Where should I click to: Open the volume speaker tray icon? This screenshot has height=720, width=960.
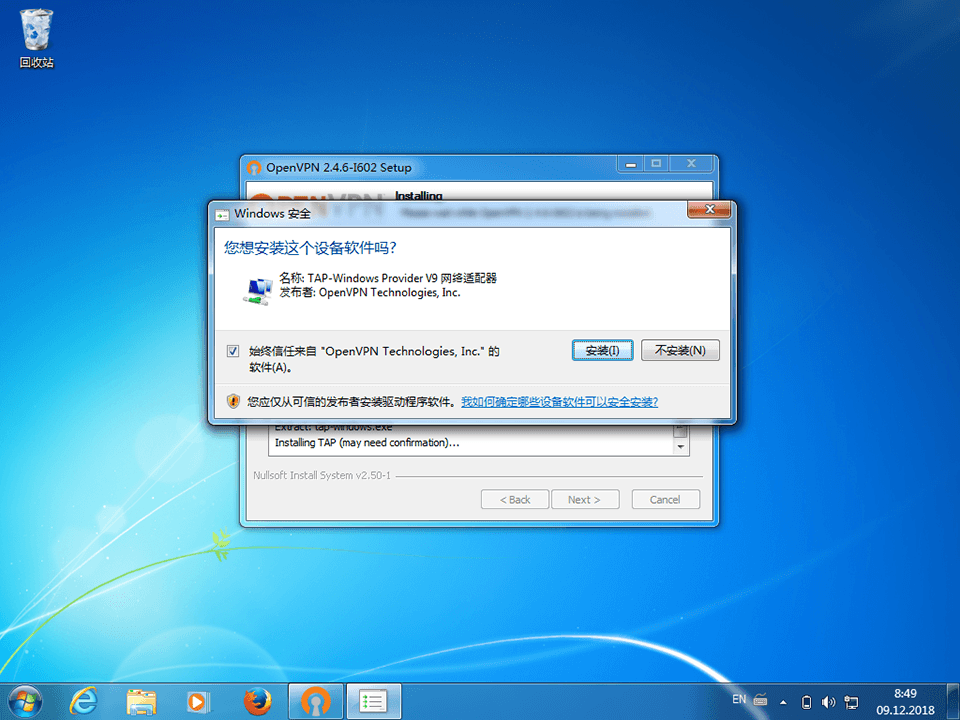828,702
